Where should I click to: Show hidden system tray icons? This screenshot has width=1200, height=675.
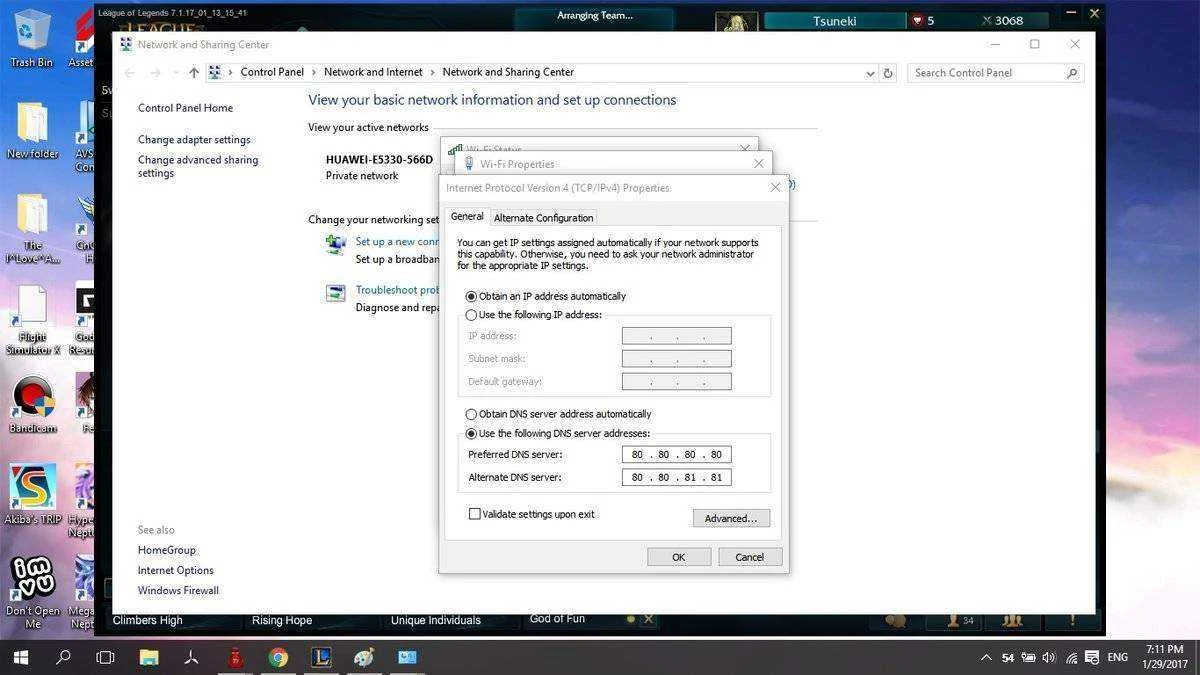986,657
